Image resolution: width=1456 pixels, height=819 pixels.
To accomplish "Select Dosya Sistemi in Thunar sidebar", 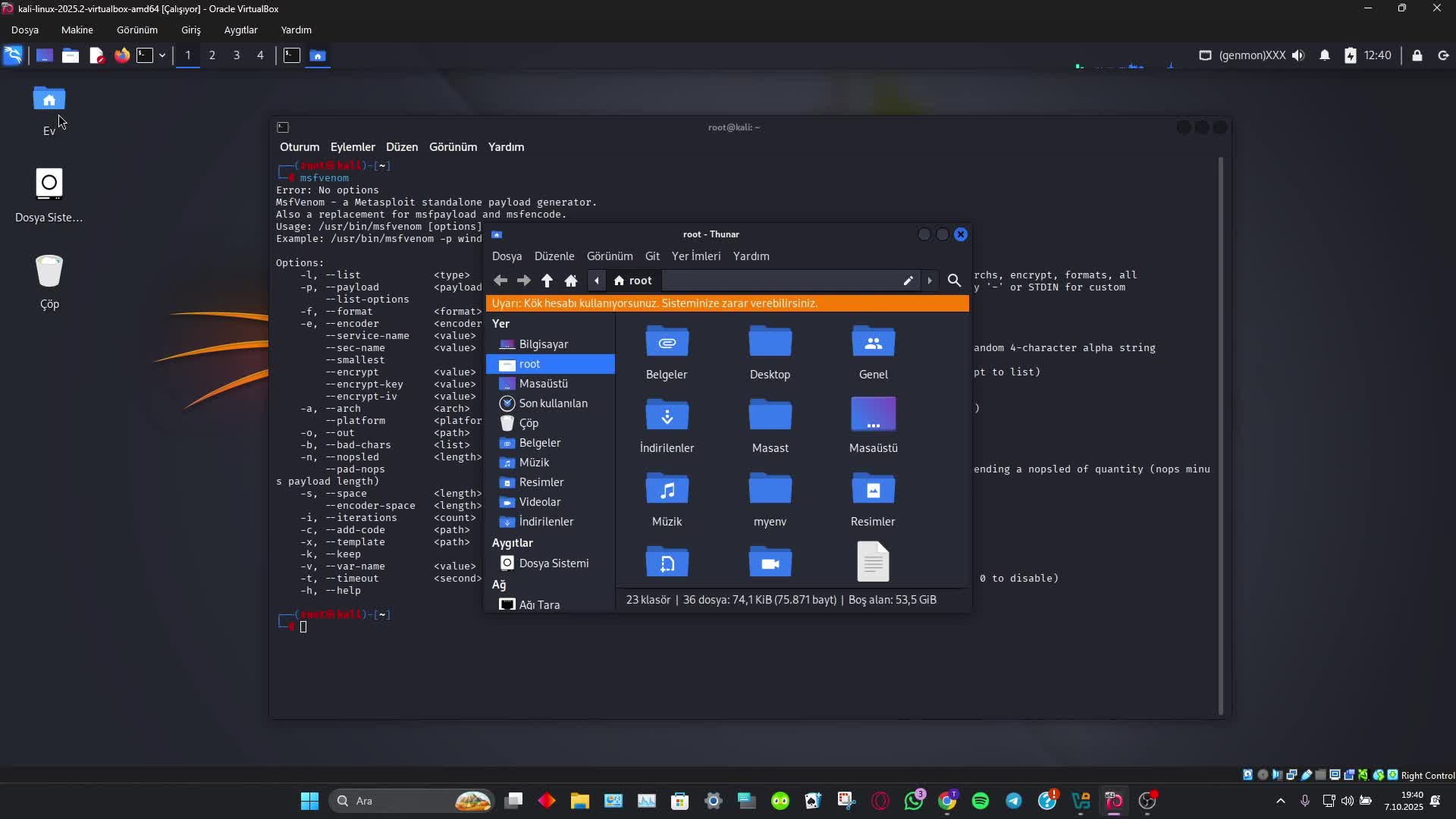I will 554,563.
